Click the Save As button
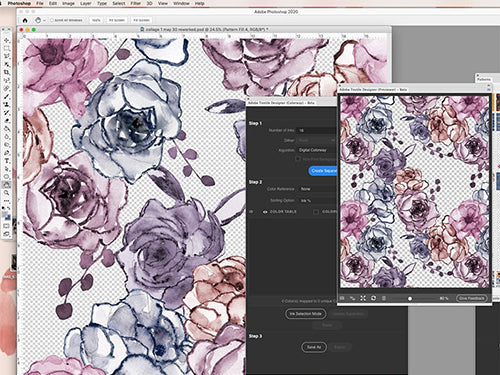This screenshot has height=375, width=500. click(x=314, y=347)
